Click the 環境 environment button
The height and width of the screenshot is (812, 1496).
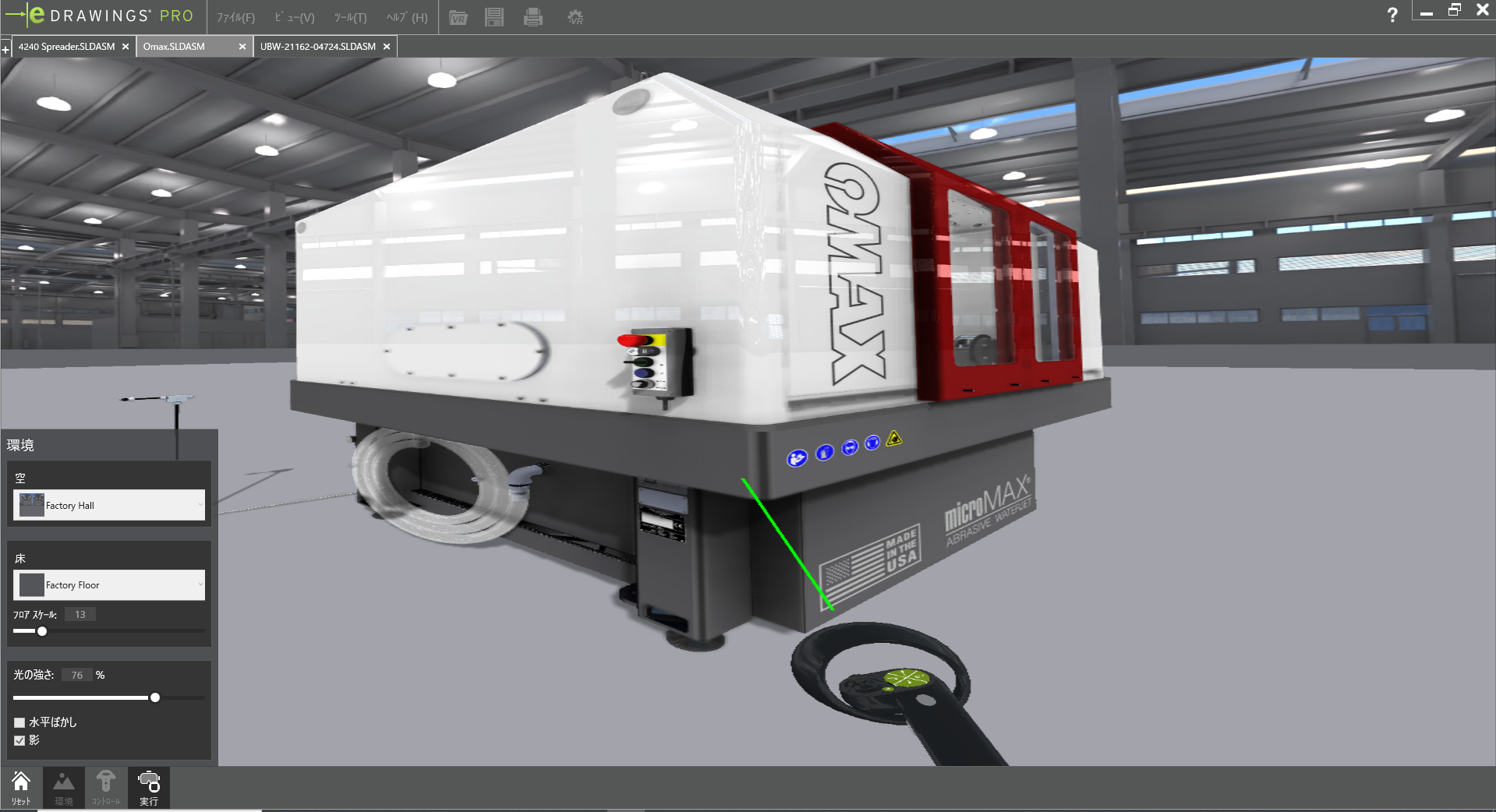pos(64,788)
